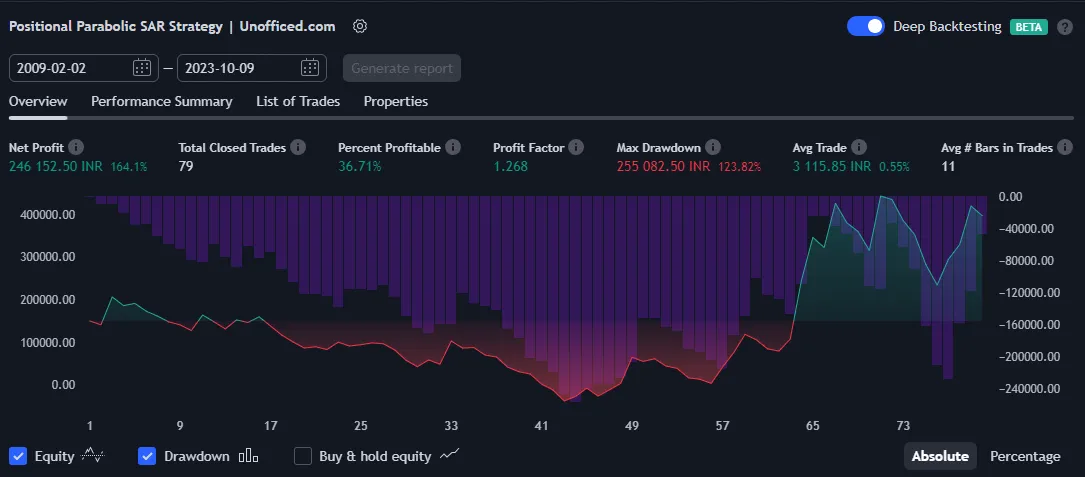
Task: Click the Net Profit info icon
Action: (x=76, y=147)
